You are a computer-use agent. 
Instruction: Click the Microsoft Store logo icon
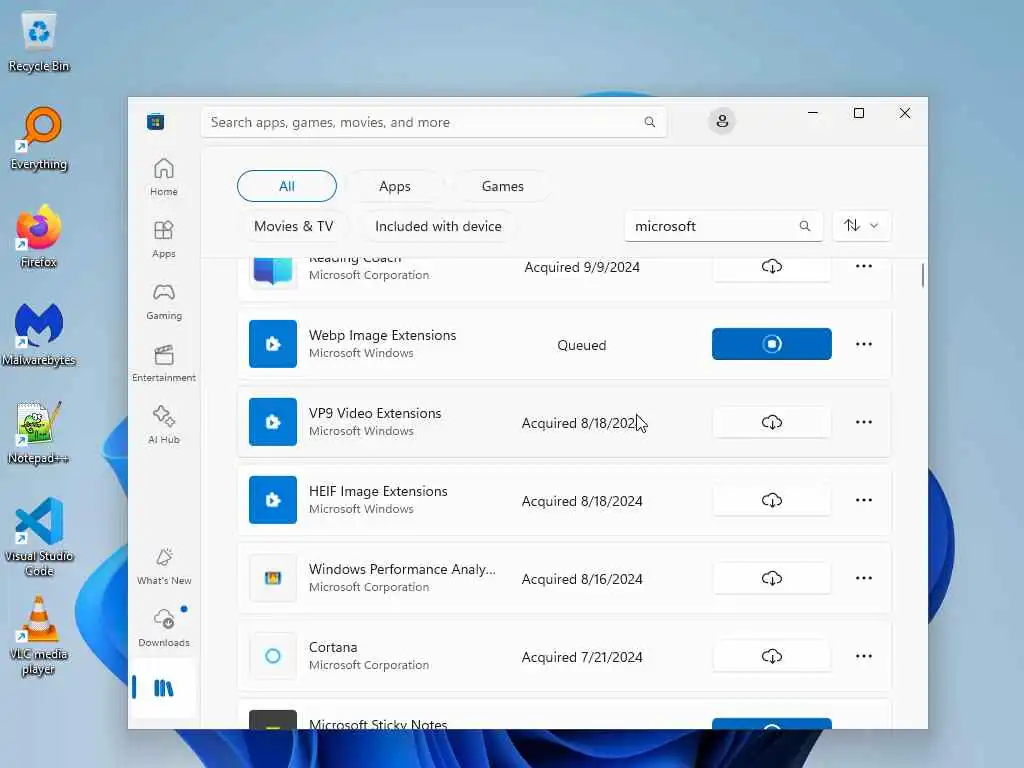[x=155, y=121]
